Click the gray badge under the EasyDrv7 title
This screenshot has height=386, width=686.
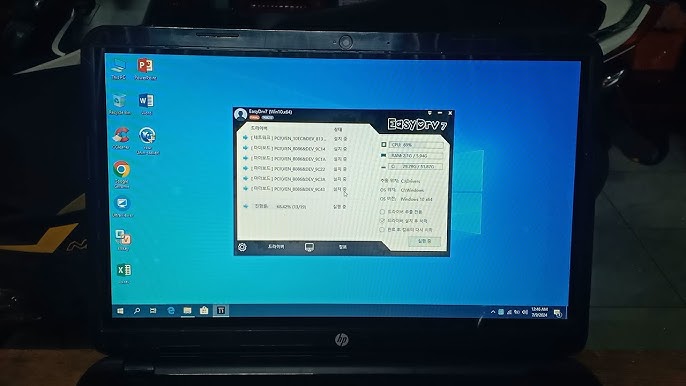pyautogui.click(x=267, y=118)
